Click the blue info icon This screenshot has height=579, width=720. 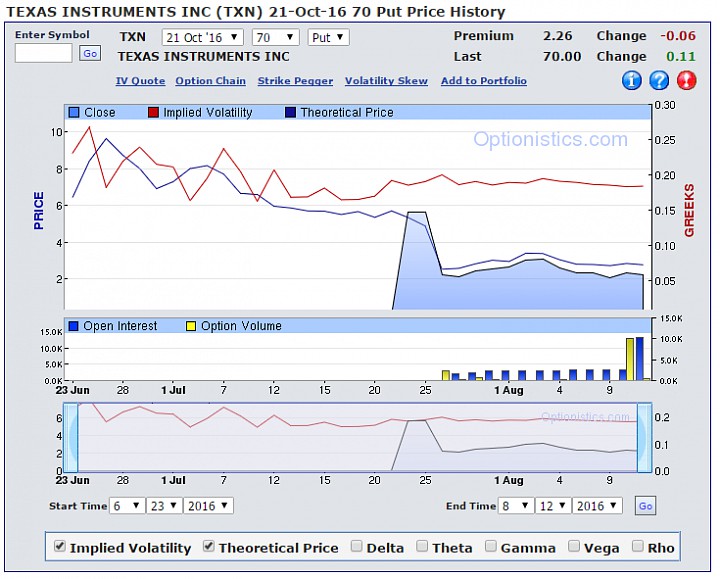pos(631,80)
